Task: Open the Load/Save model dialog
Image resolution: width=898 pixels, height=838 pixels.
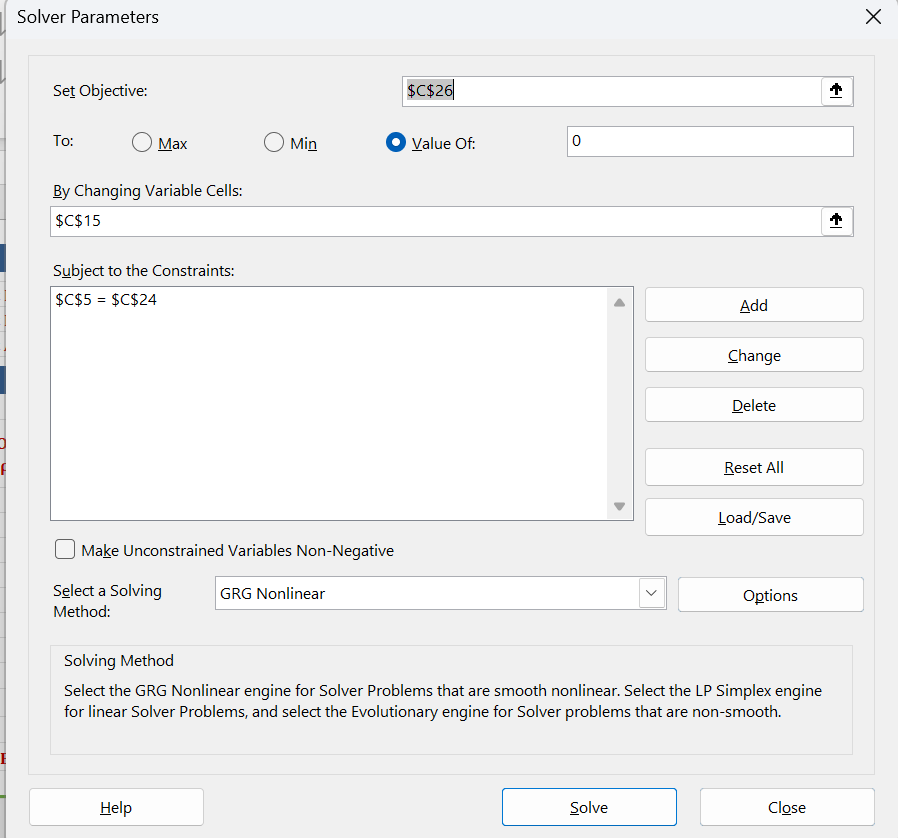Action: point(754,517)
